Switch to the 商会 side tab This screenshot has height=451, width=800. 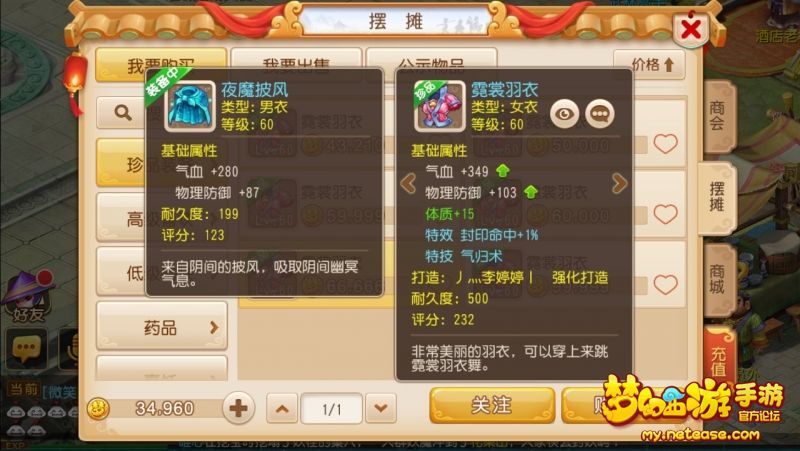pos(718,116)
